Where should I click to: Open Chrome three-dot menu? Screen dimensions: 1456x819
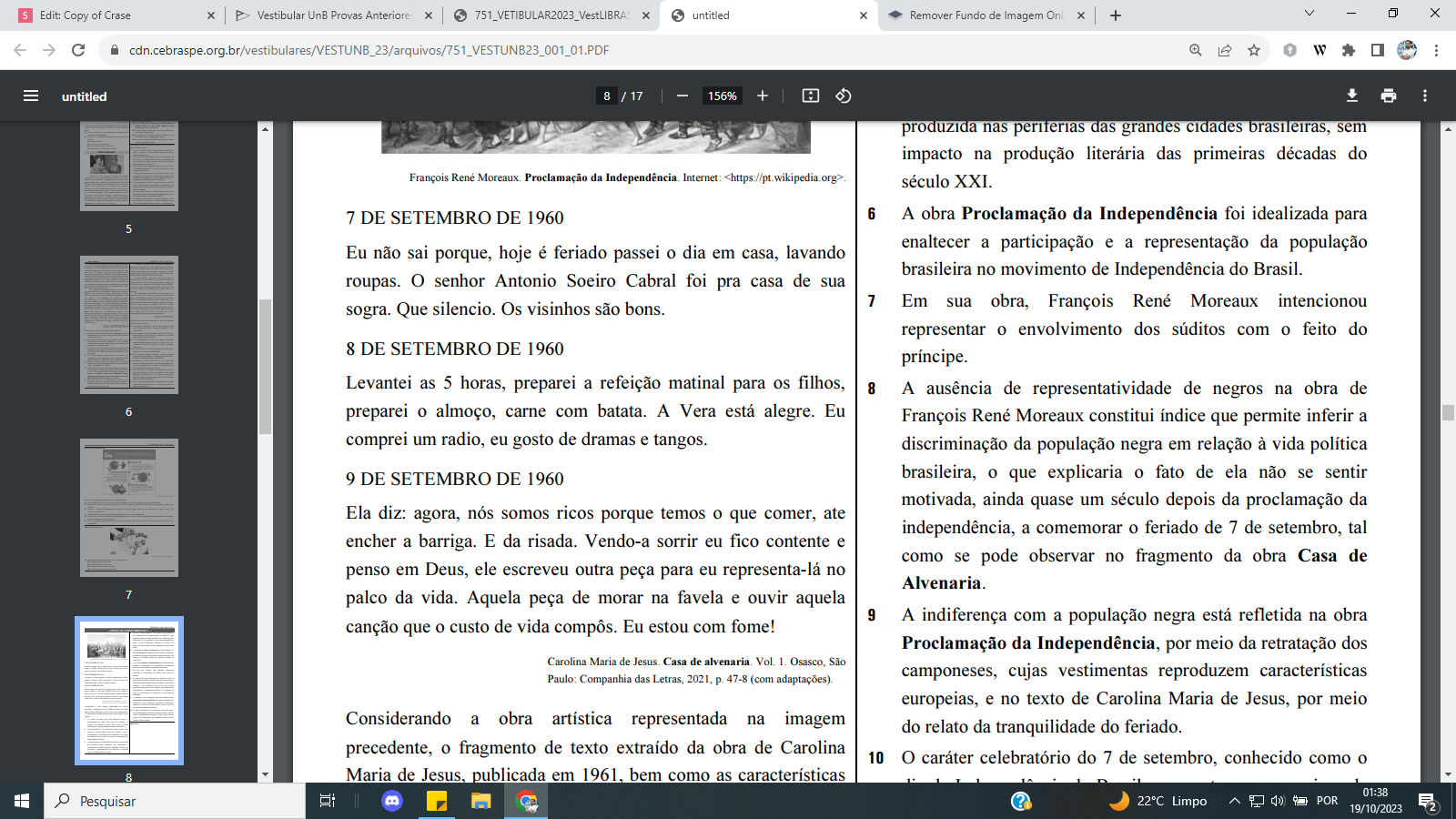(x=1436, y=50)
